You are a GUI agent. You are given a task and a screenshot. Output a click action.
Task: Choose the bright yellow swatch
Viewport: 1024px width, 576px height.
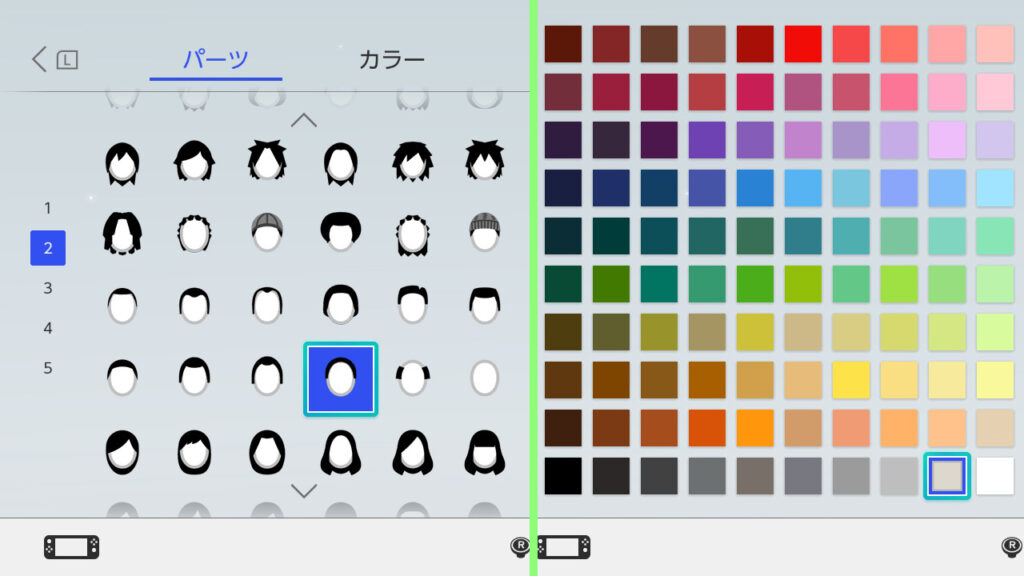click(851, 380)
